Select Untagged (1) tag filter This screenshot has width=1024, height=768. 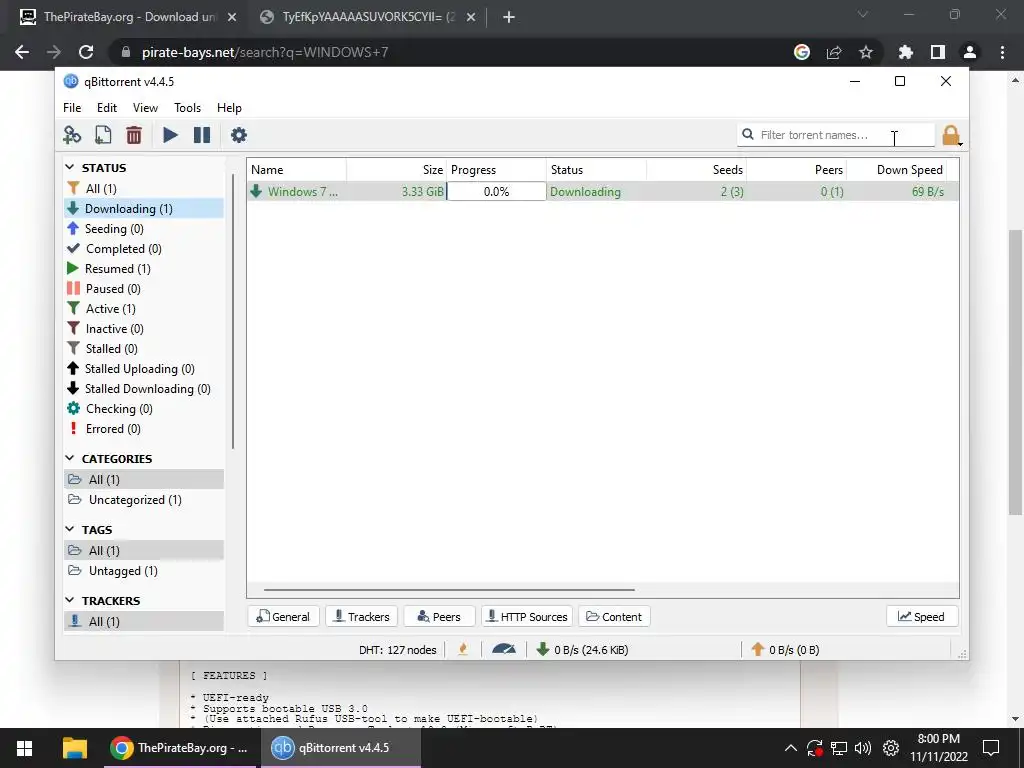coord(144,571)
